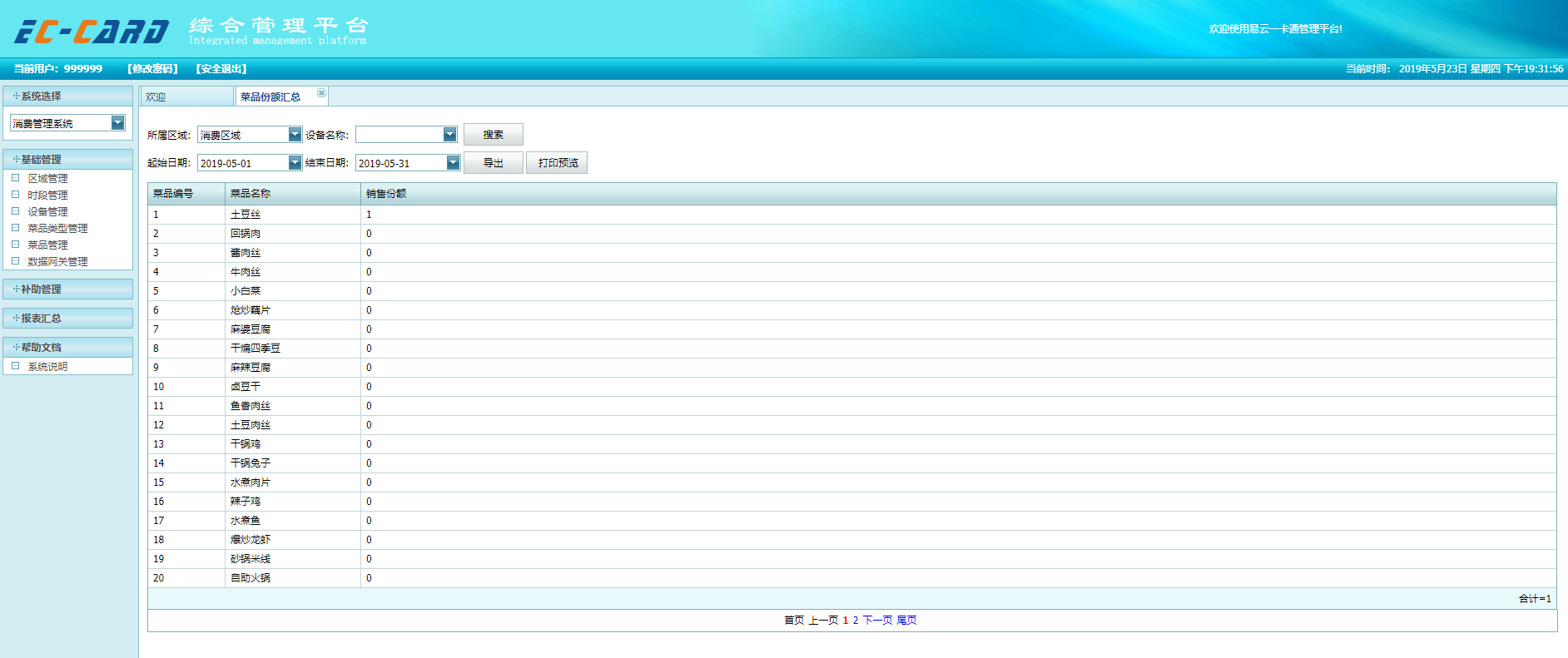Select the 土豆丝 row

(x=852, y=215)
